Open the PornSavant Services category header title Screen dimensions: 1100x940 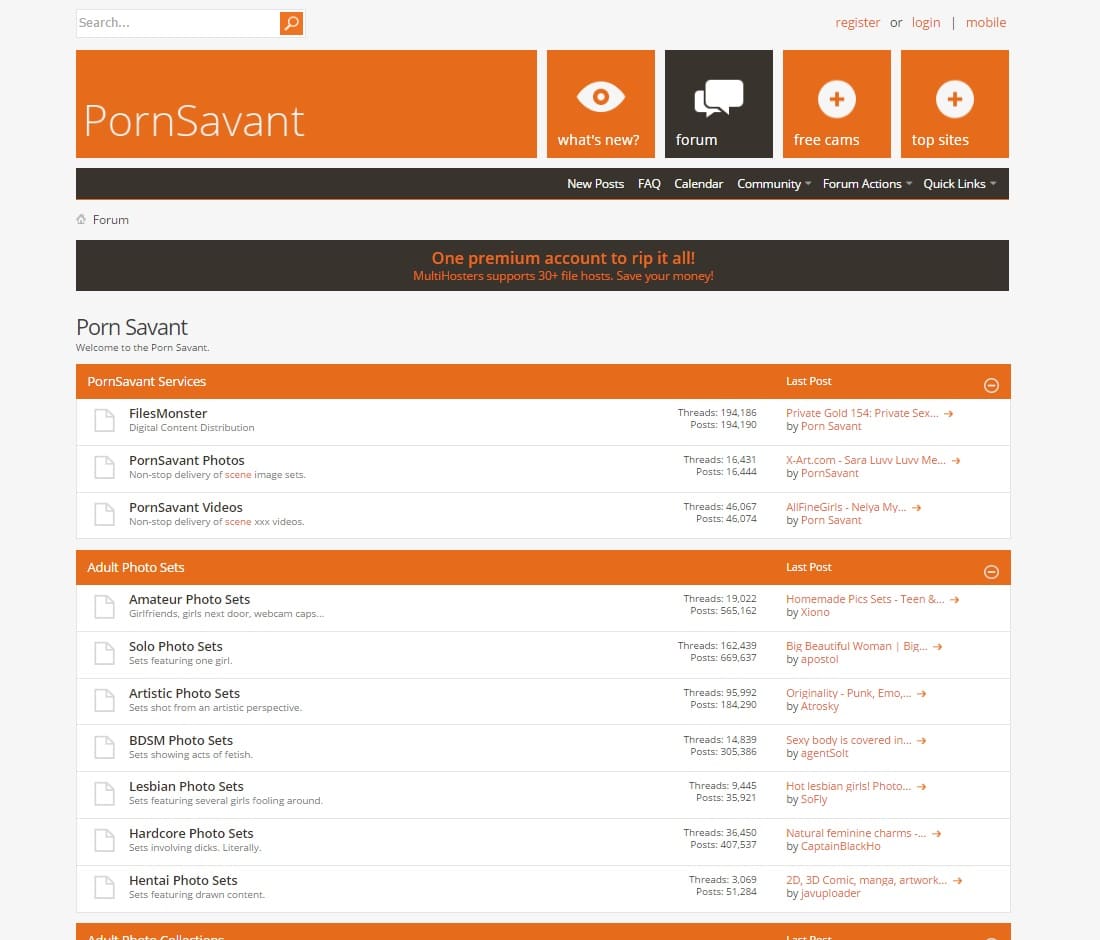coord(147,382)
